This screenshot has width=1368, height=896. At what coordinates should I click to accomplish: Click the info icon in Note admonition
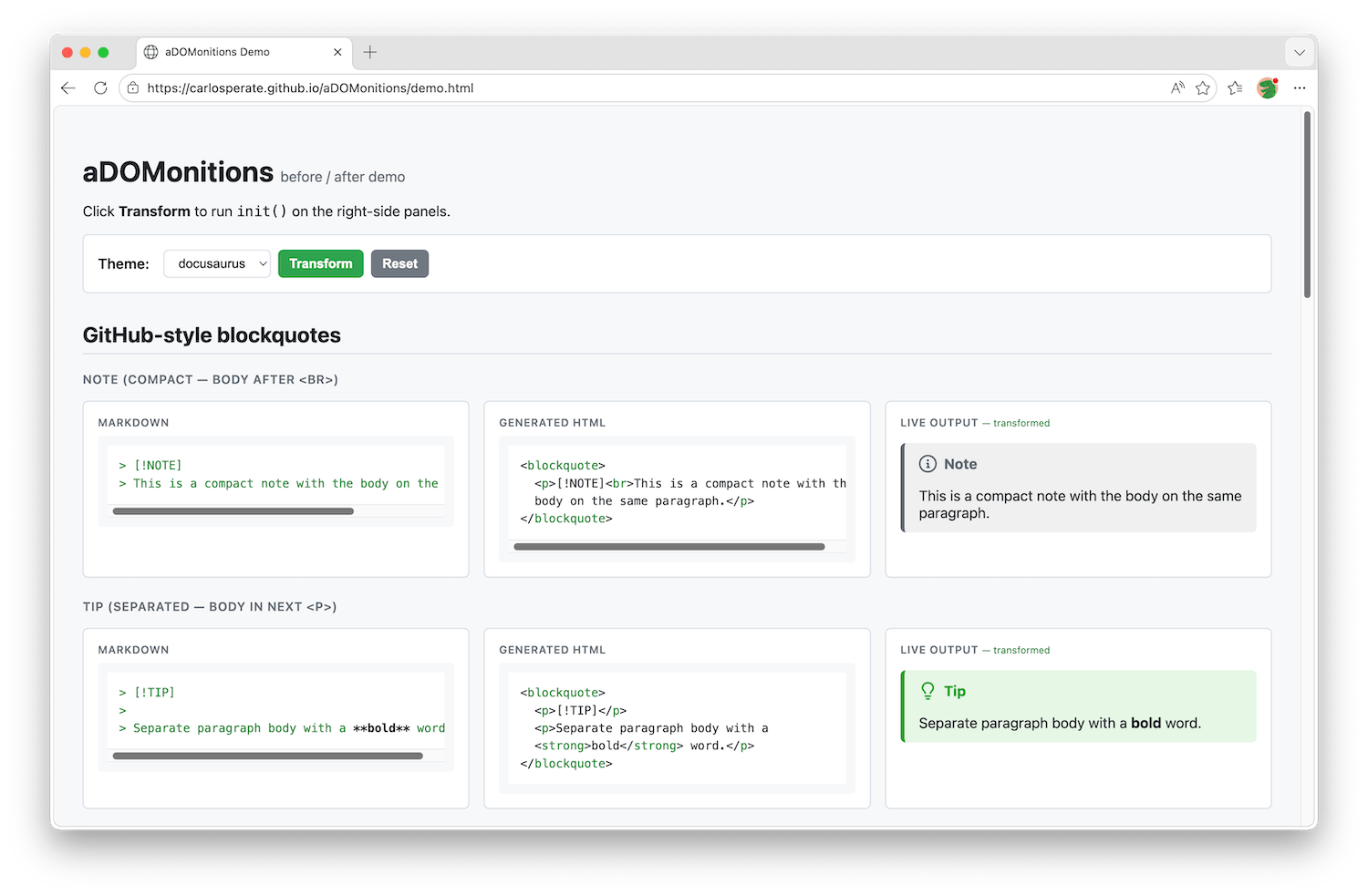coord(928,464)
